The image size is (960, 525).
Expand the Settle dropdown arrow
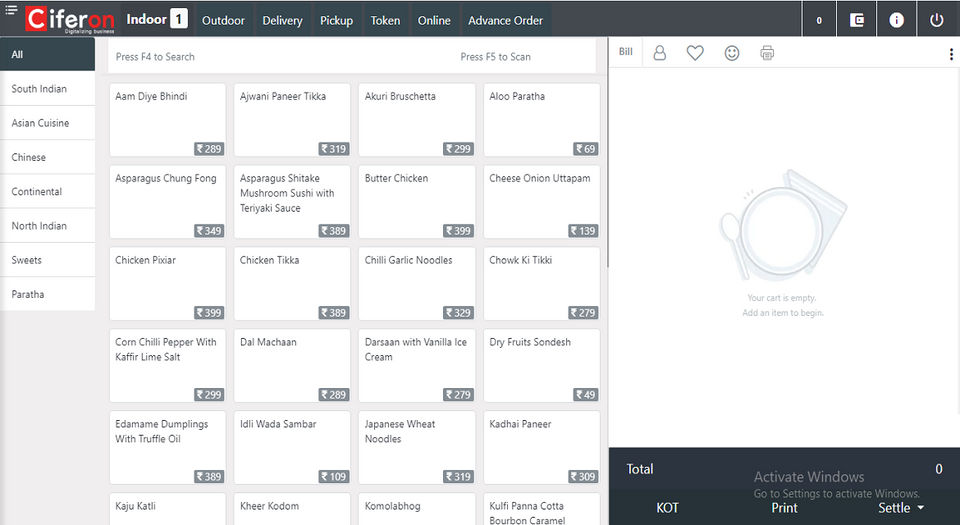click(921, 508)
